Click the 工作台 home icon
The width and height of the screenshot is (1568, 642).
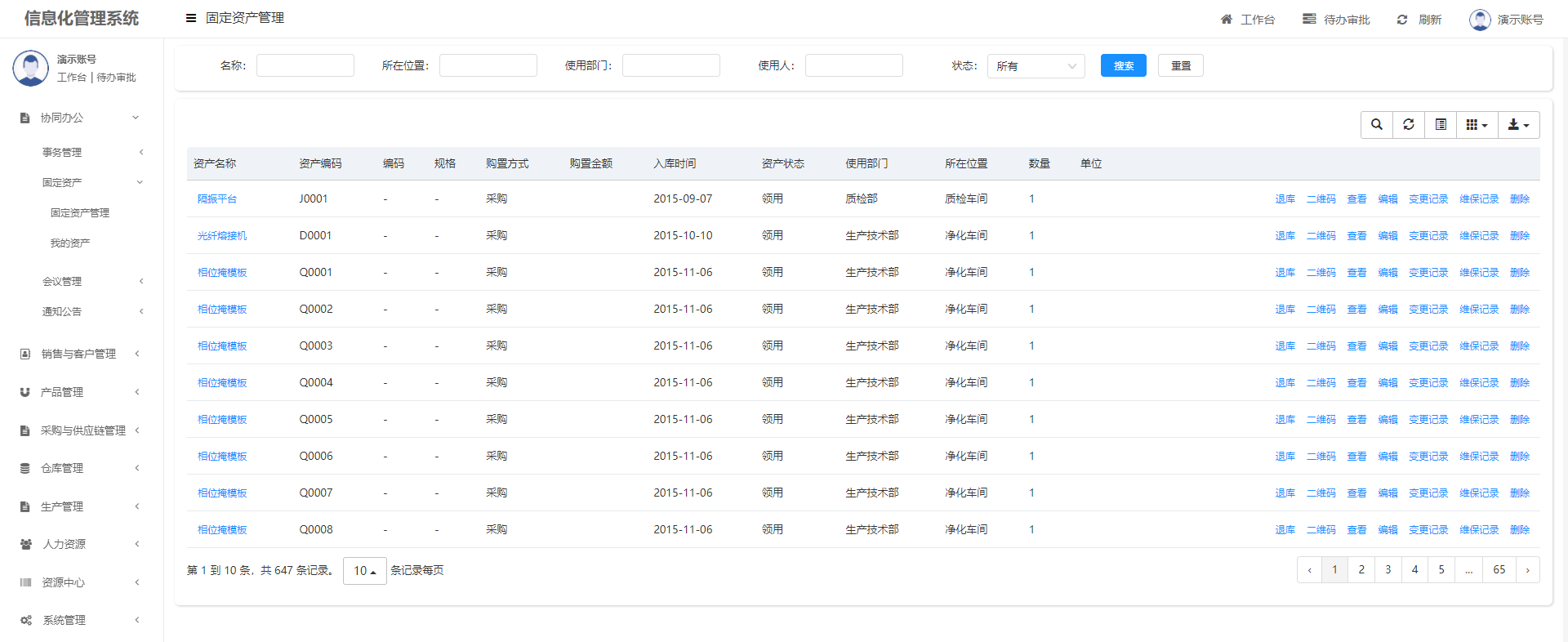1226,20
